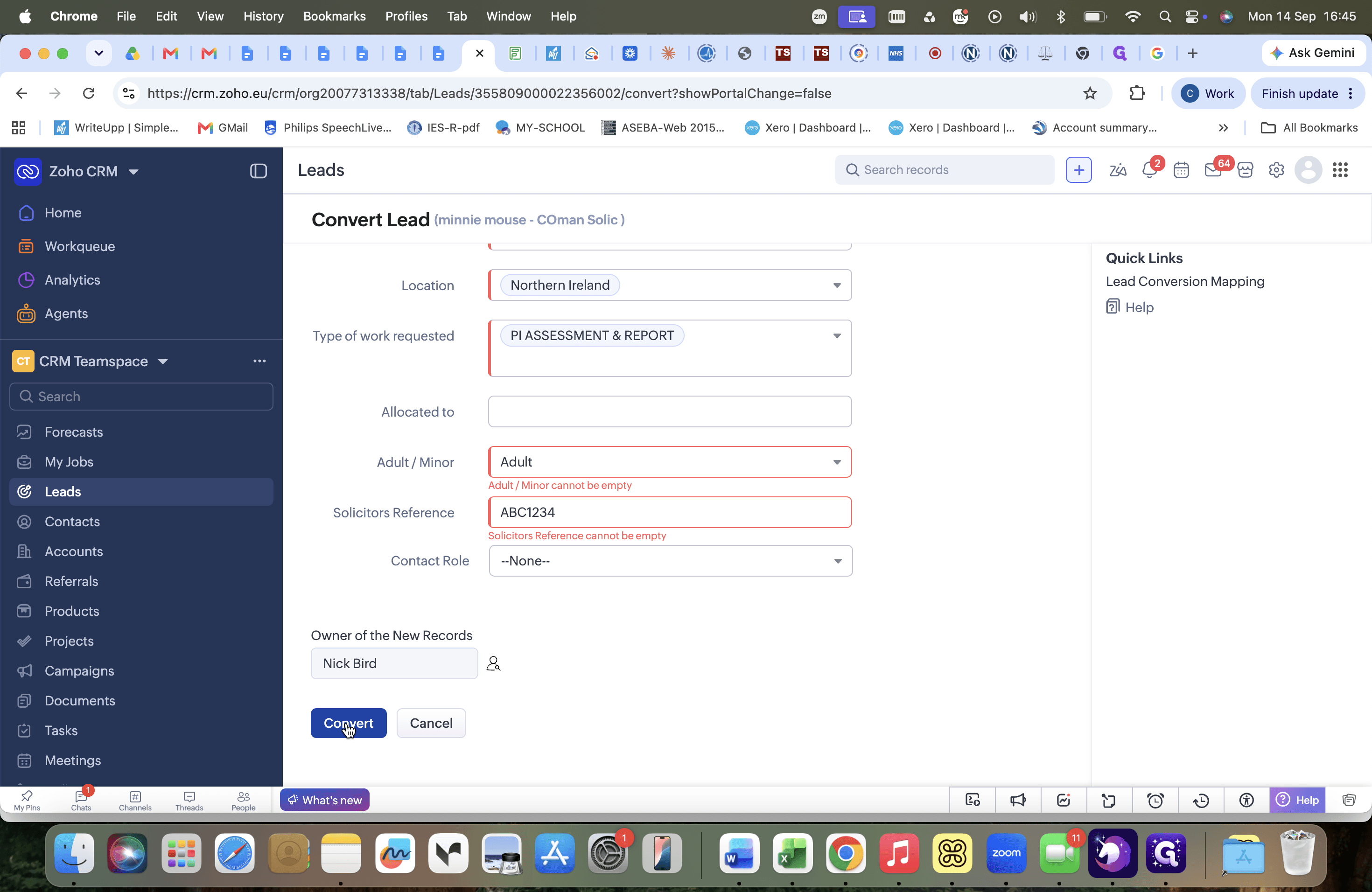Open Channels in bottom bar
This screenshot has height=892, width=1372.
135,801
